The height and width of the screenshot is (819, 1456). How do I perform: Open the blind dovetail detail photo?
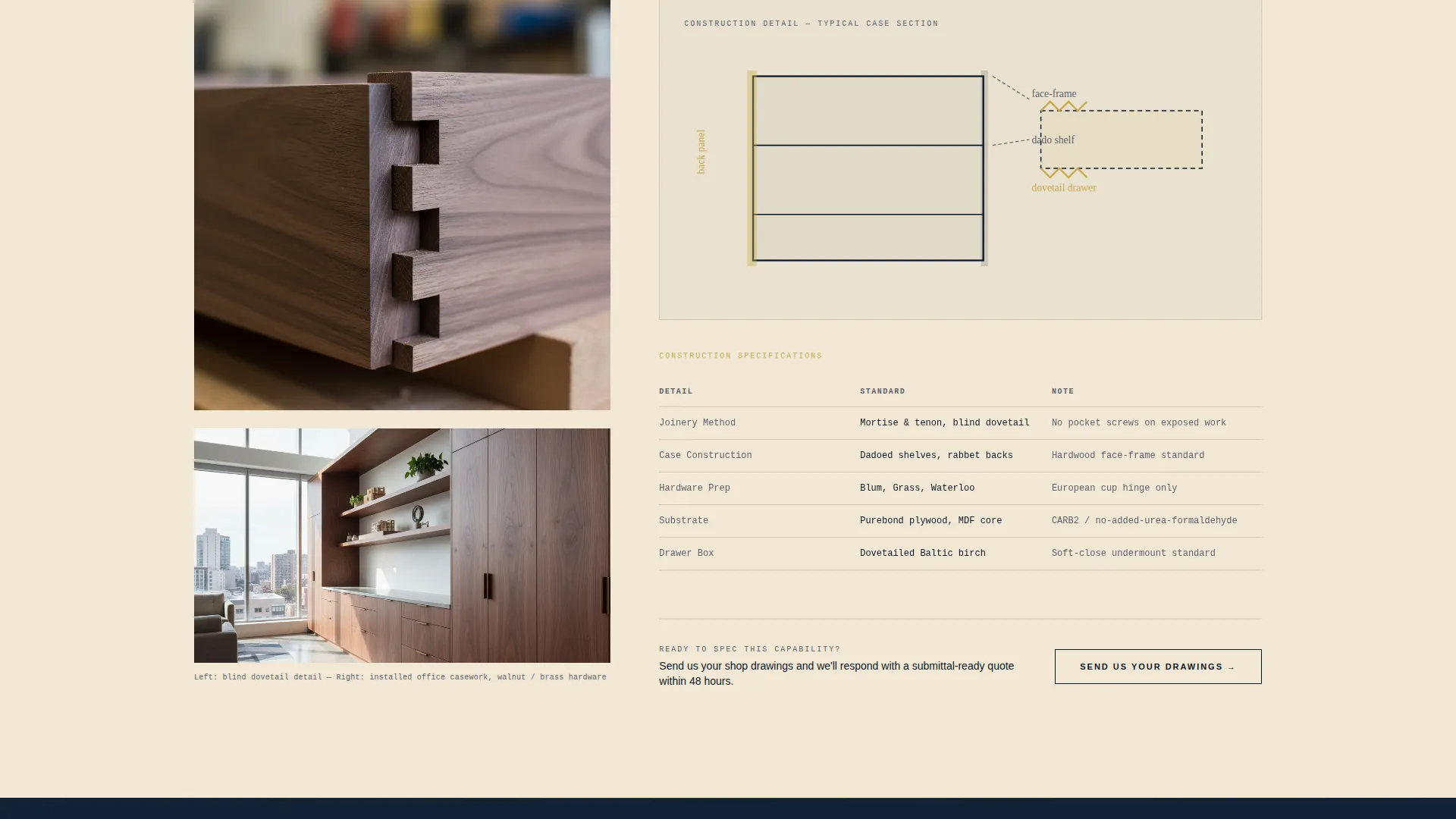pos(402,205)
